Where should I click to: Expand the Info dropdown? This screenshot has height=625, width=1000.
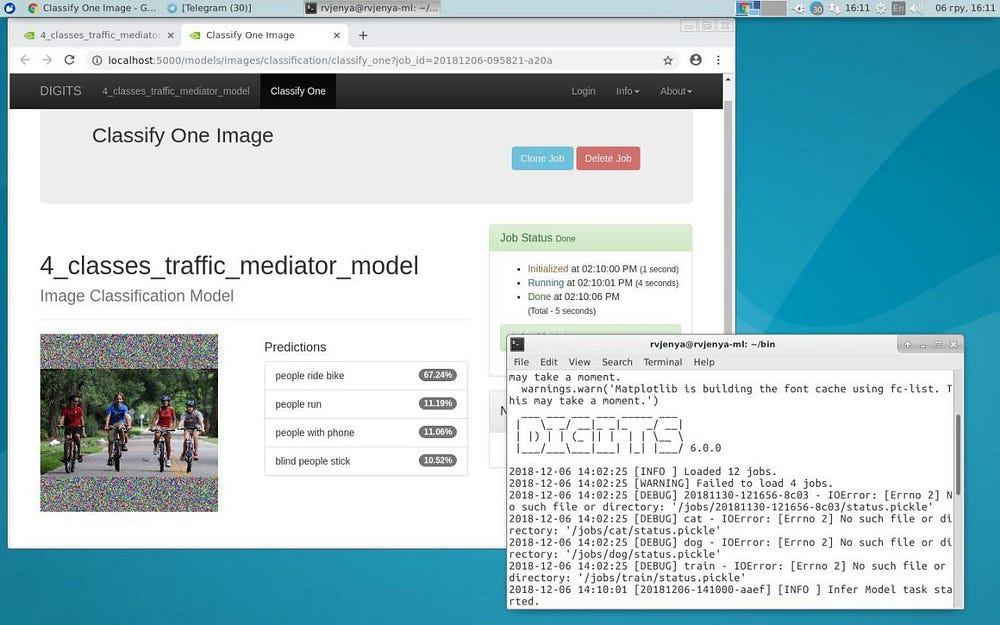click(x=628, y=91)
